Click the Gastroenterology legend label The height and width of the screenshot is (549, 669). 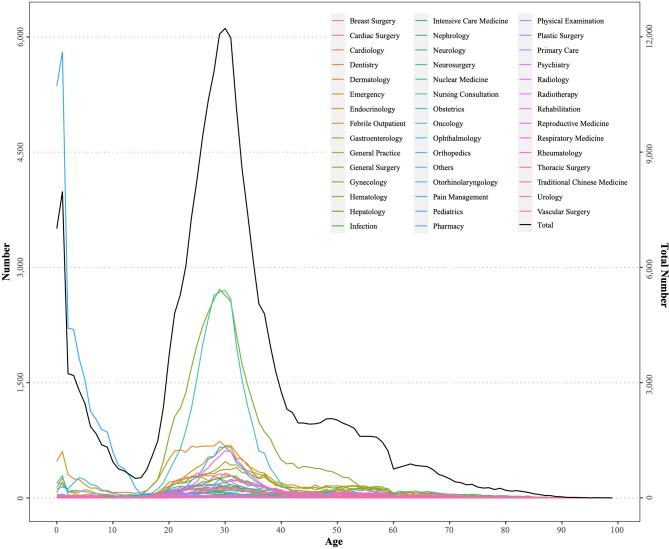[376, 138]
